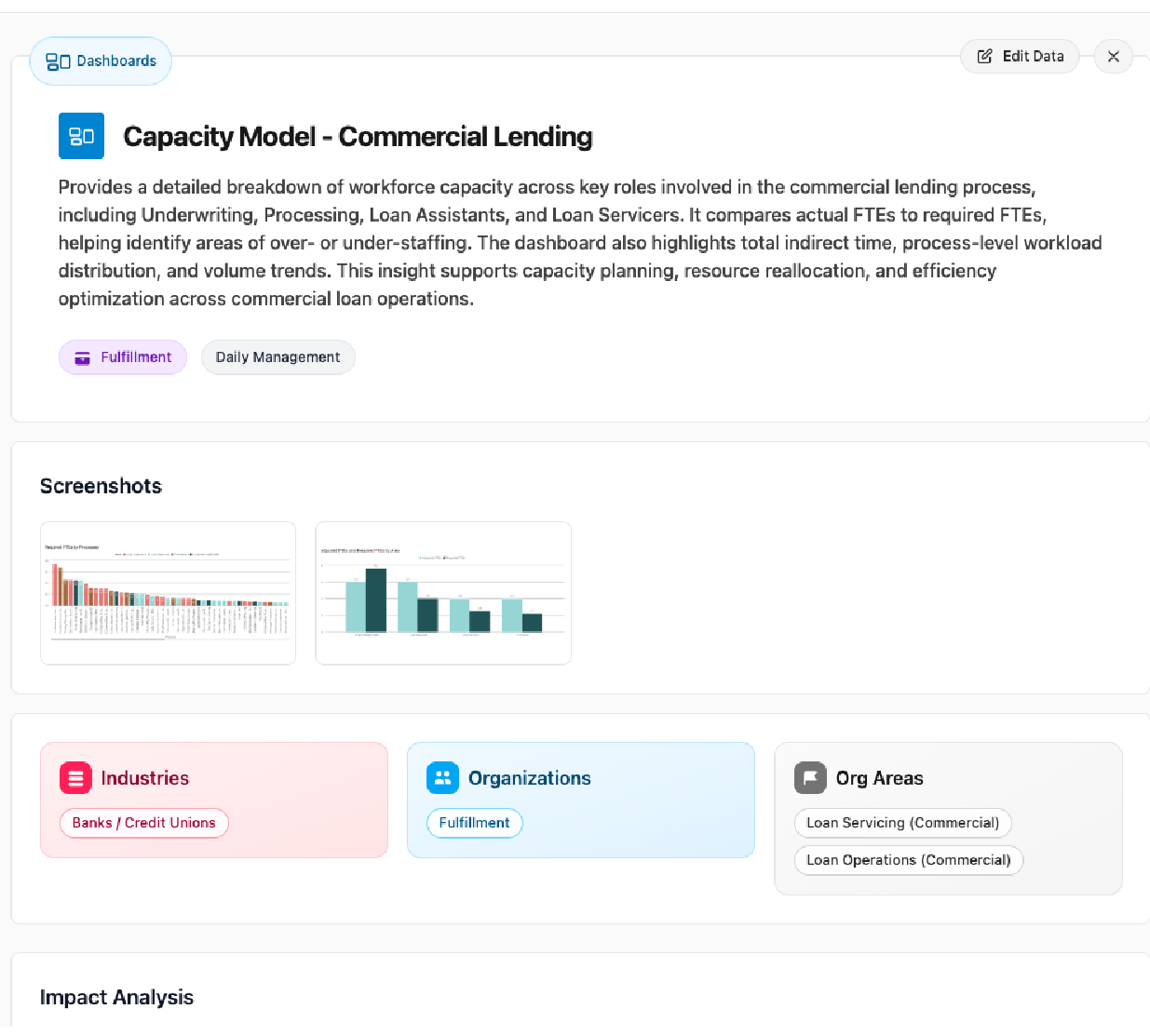Screen dimensions: 1150x1036
Task: Click the red Industries icon
Action: click(x=75, y=777)
